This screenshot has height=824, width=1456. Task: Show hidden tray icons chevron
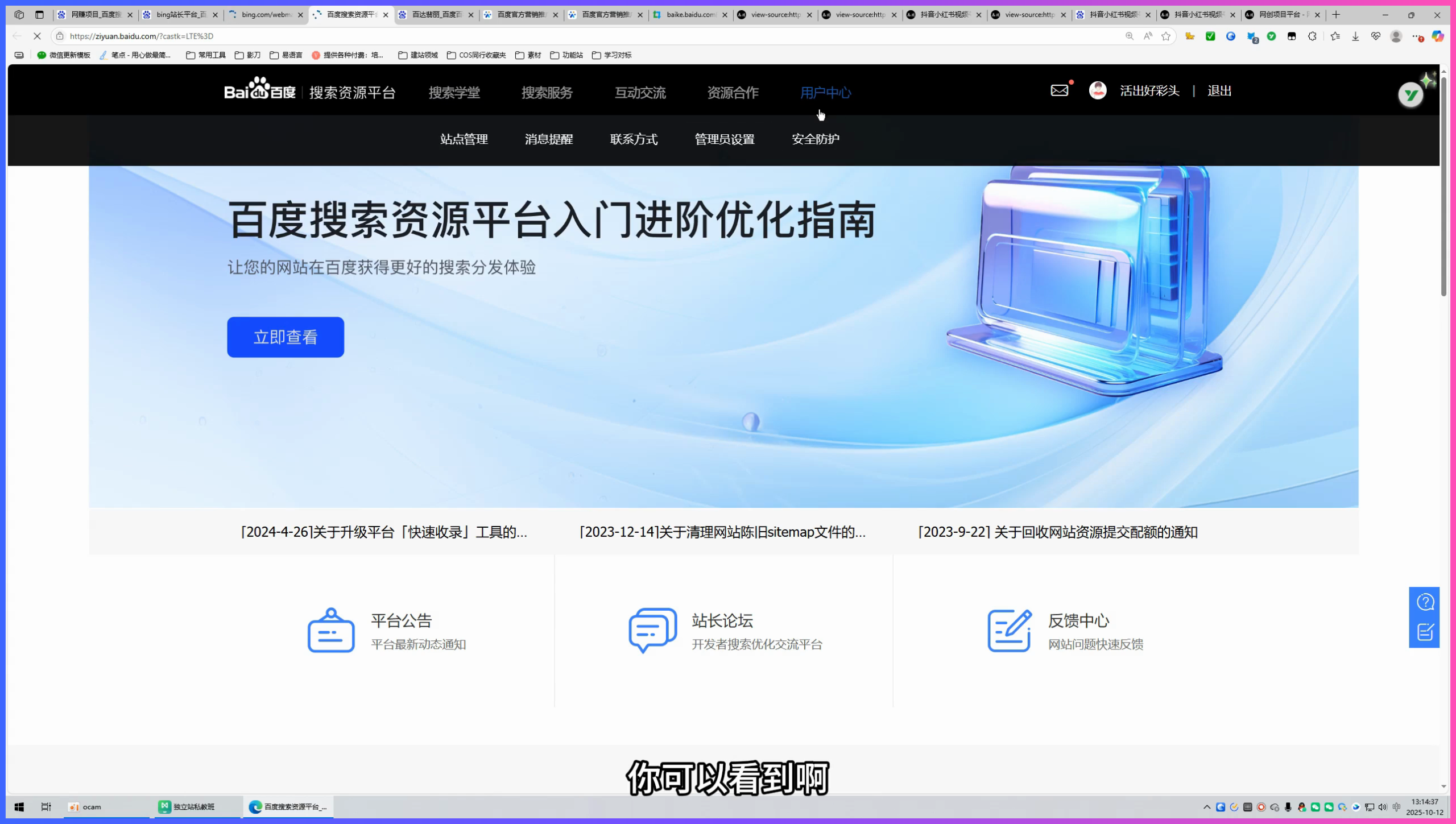[x=1207, y=807]
